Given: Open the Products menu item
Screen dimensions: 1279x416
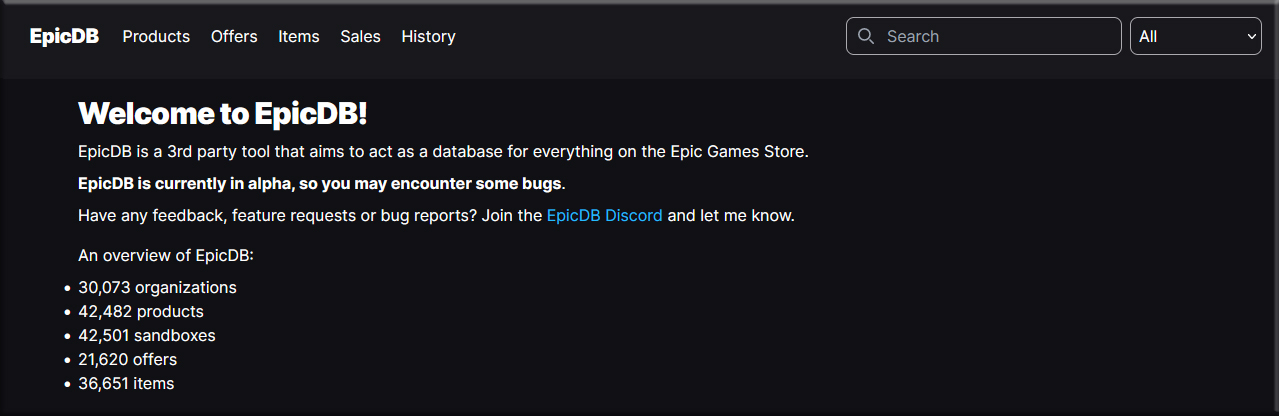Looking at the screenshot, I should point(156,36).
